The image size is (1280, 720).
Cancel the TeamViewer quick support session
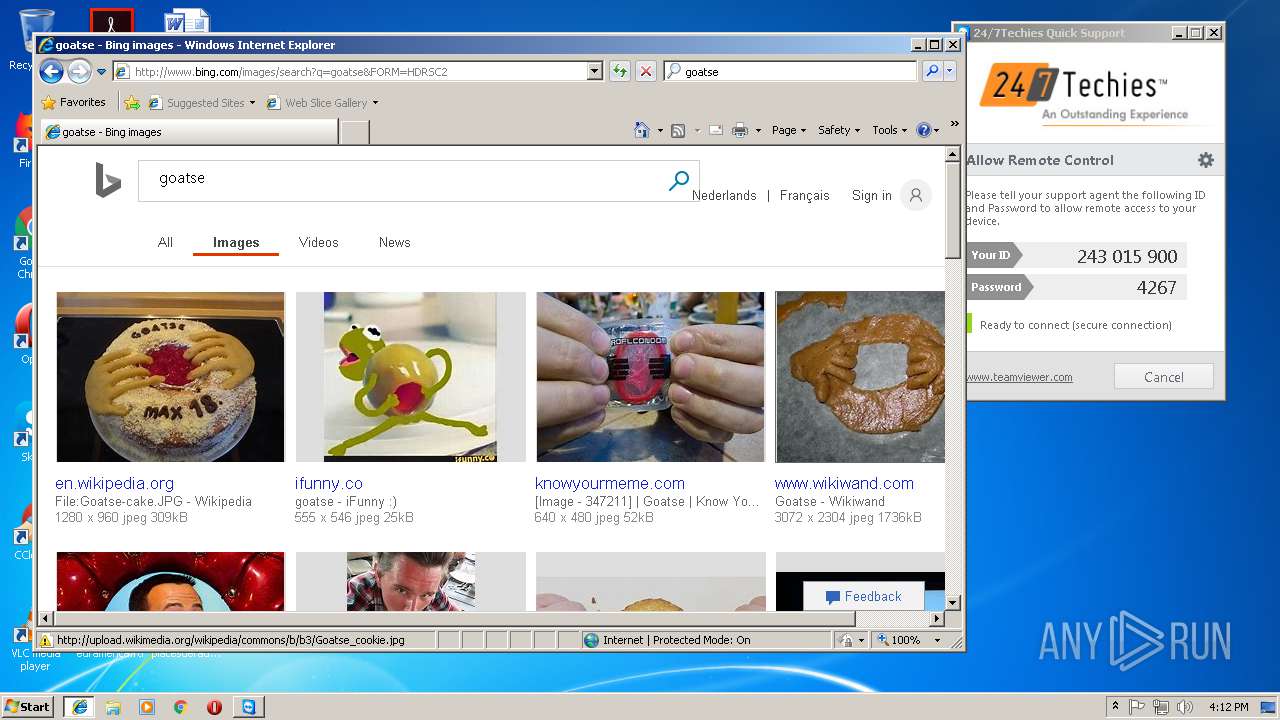pyautogui.click(x=1164, y=377)
